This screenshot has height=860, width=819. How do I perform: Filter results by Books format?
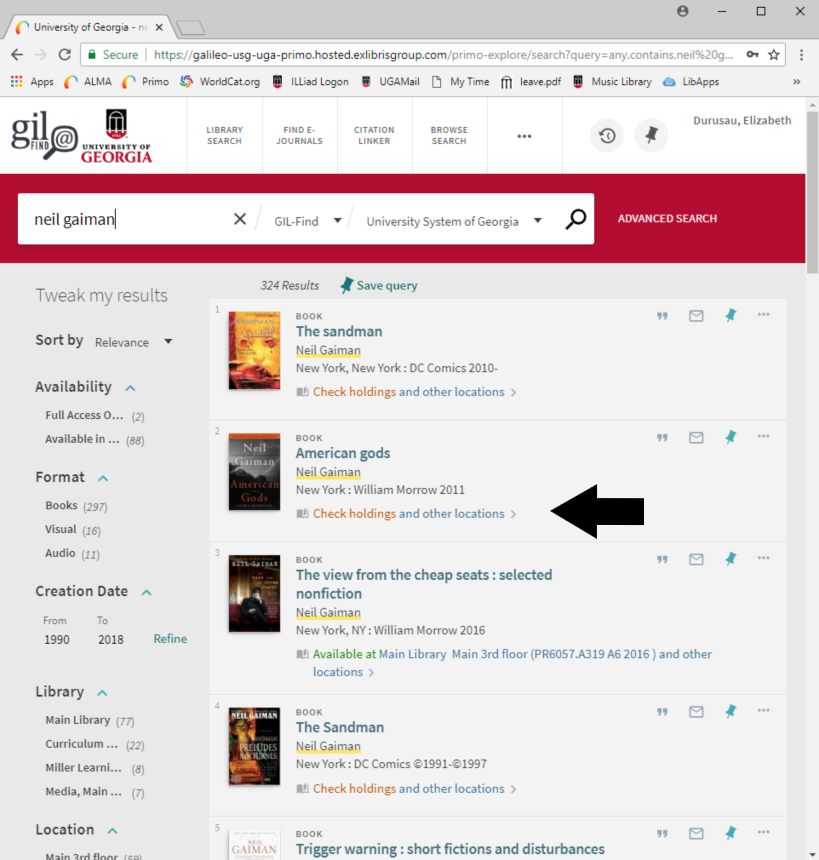tap(61, 506)
